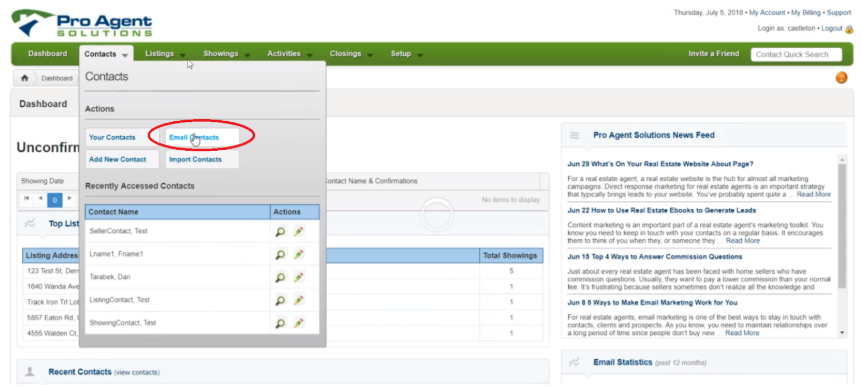Open the Activities menu
Image resolution: width=862 pixels, height=387 pixels.
coord(284,54)
